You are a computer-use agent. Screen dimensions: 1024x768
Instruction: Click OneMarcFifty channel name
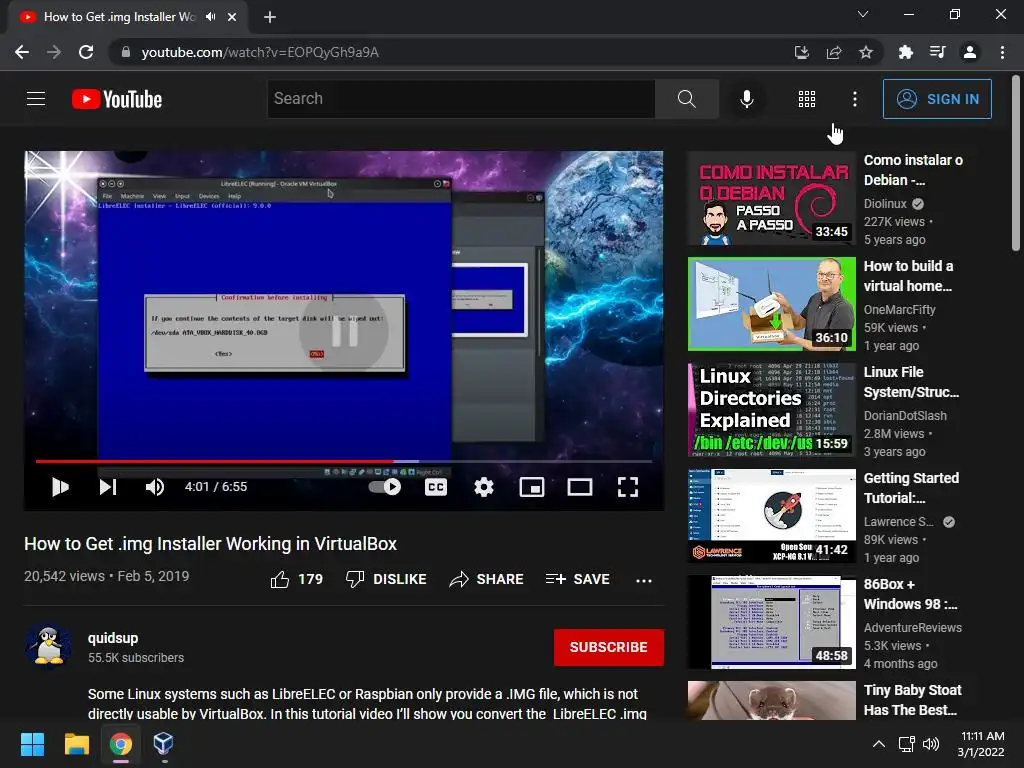pos(899,310)
